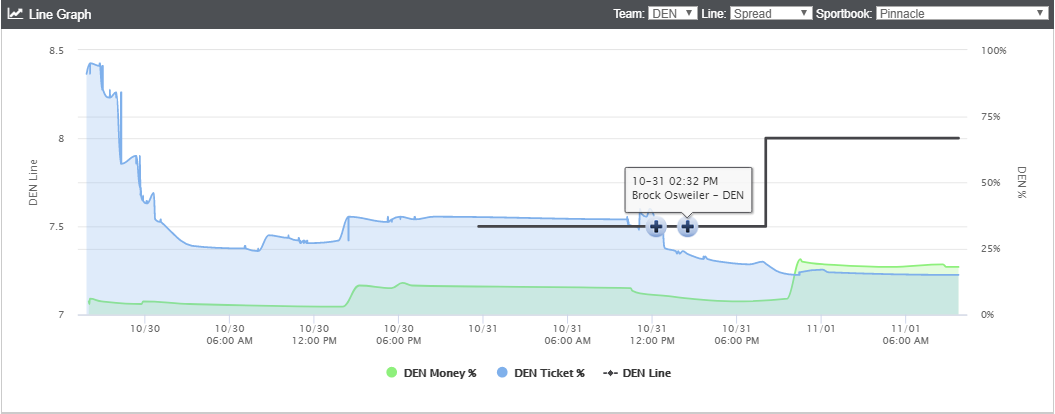Viewport: 1055px width, 414px height.
Task: Click the green DEN Money % legend circle
Action: [392, 373]
